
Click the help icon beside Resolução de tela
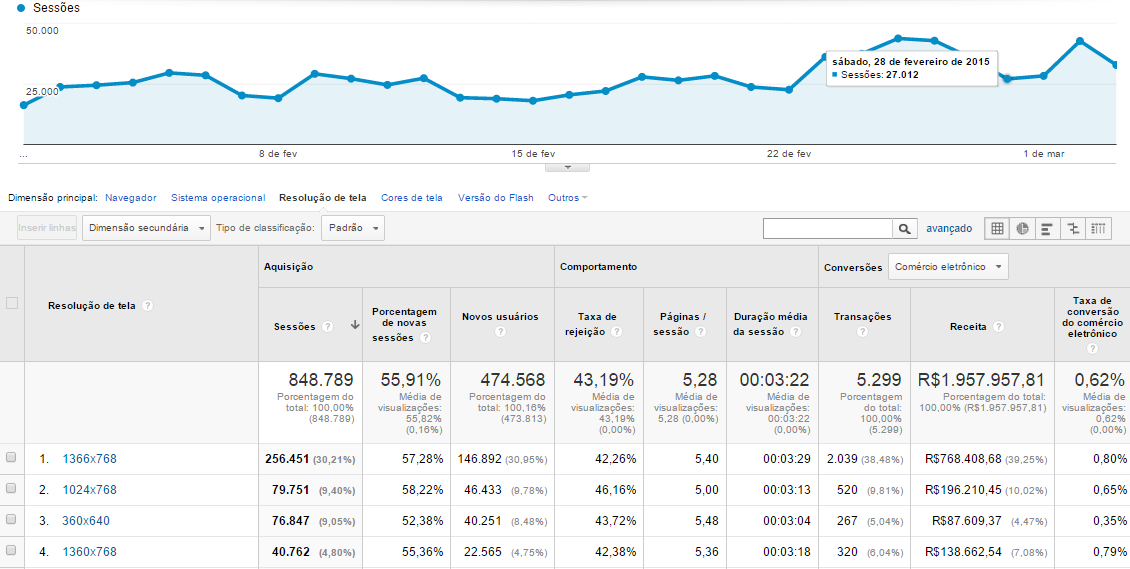pyautogui.click(x=148, y=305)
